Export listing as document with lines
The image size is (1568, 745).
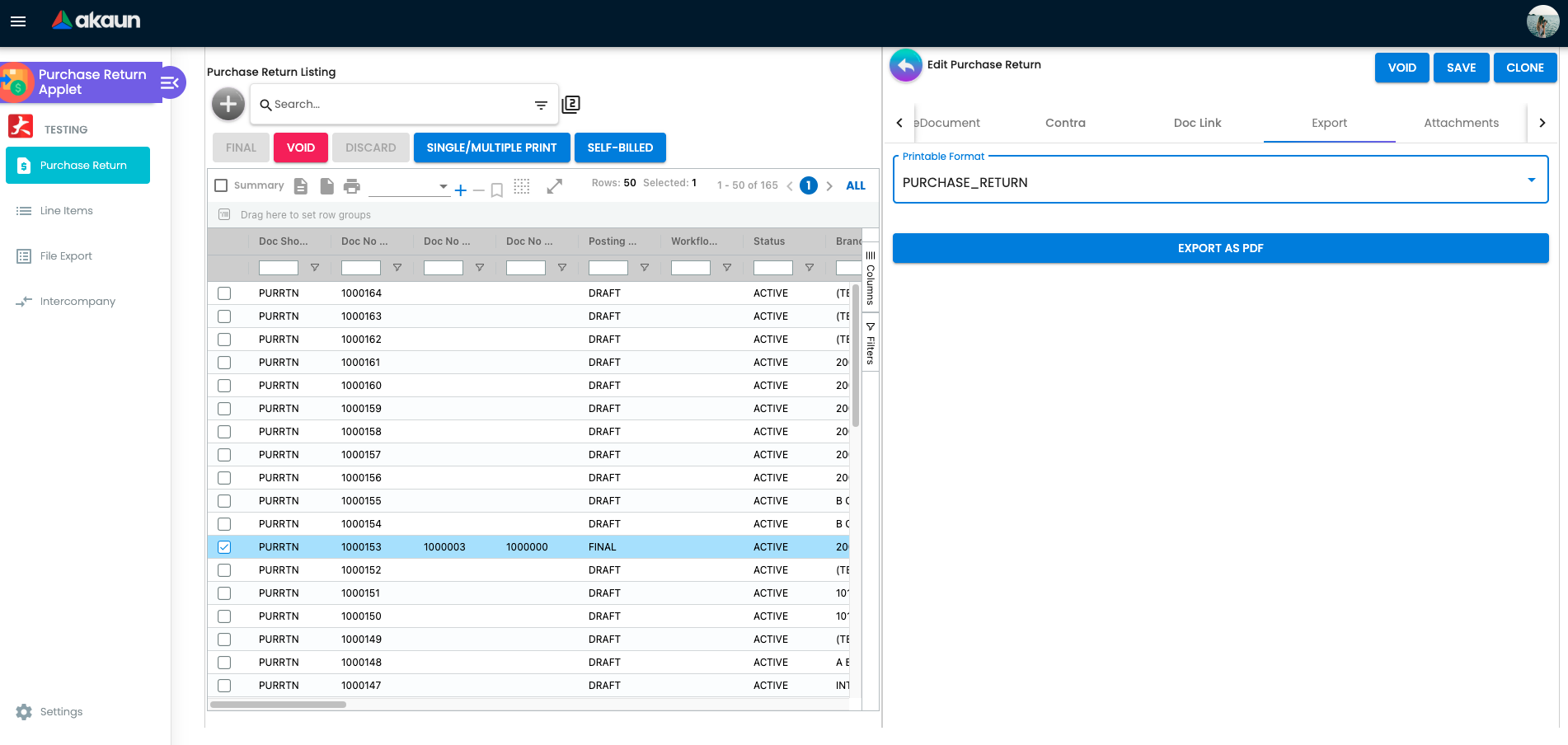coord(301,186)
